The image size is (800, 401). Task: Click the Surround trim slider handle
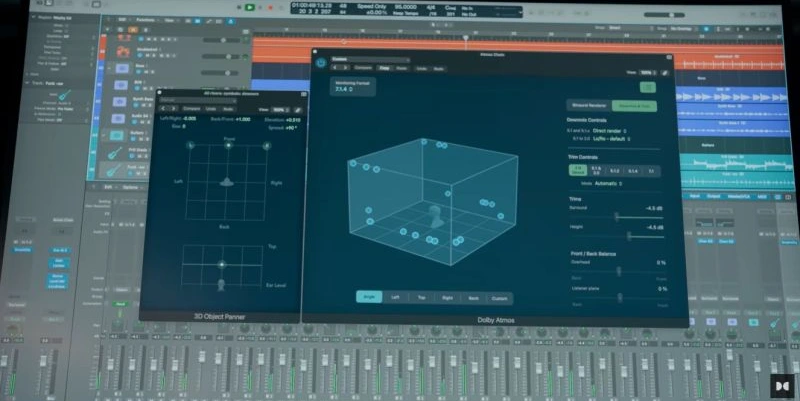click(617, 216)
